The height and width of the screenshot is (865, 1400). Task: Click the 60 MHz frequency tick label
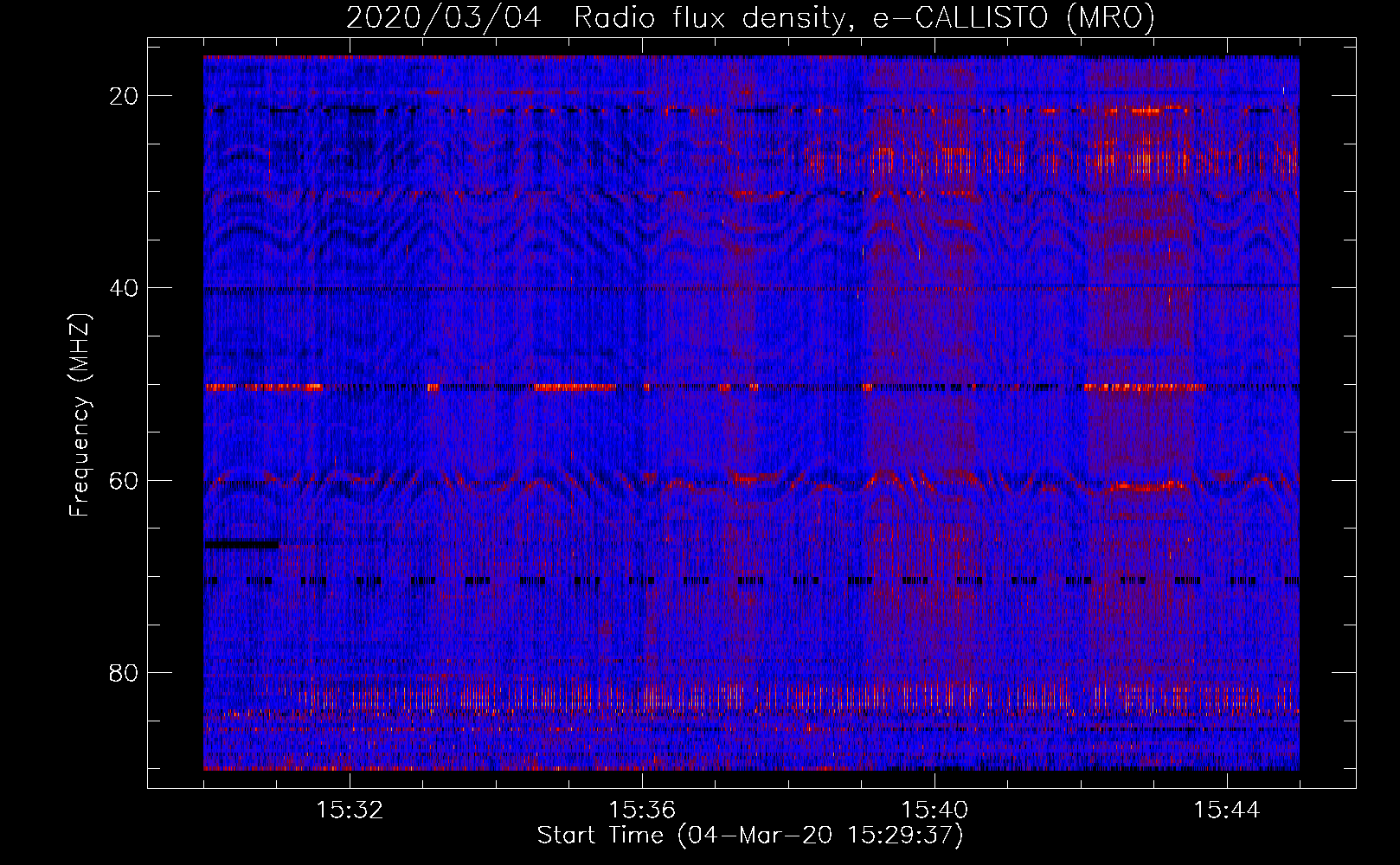pyautogui.click(x=125, y=480)
